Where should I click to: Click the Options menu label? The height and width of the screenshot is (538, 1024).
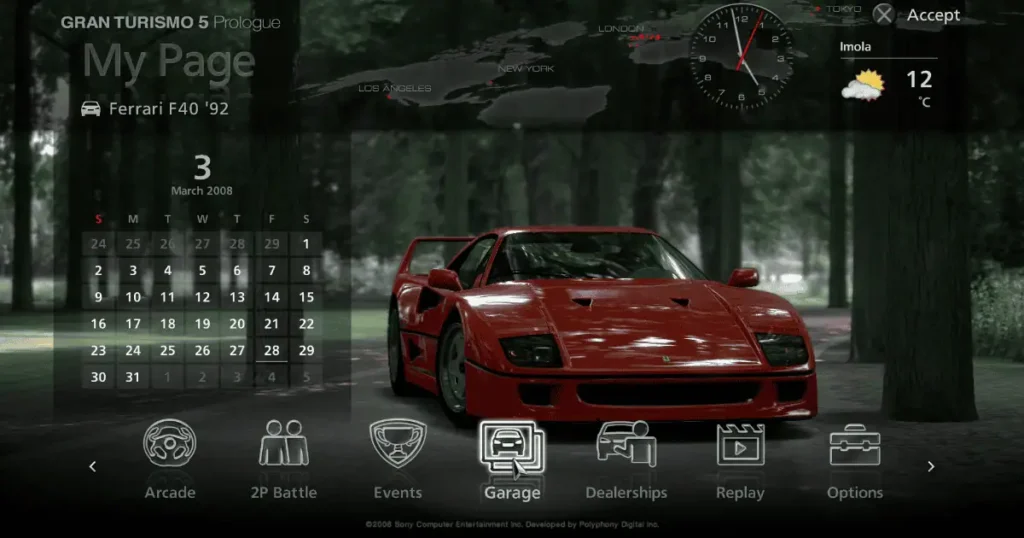point(855,493)
